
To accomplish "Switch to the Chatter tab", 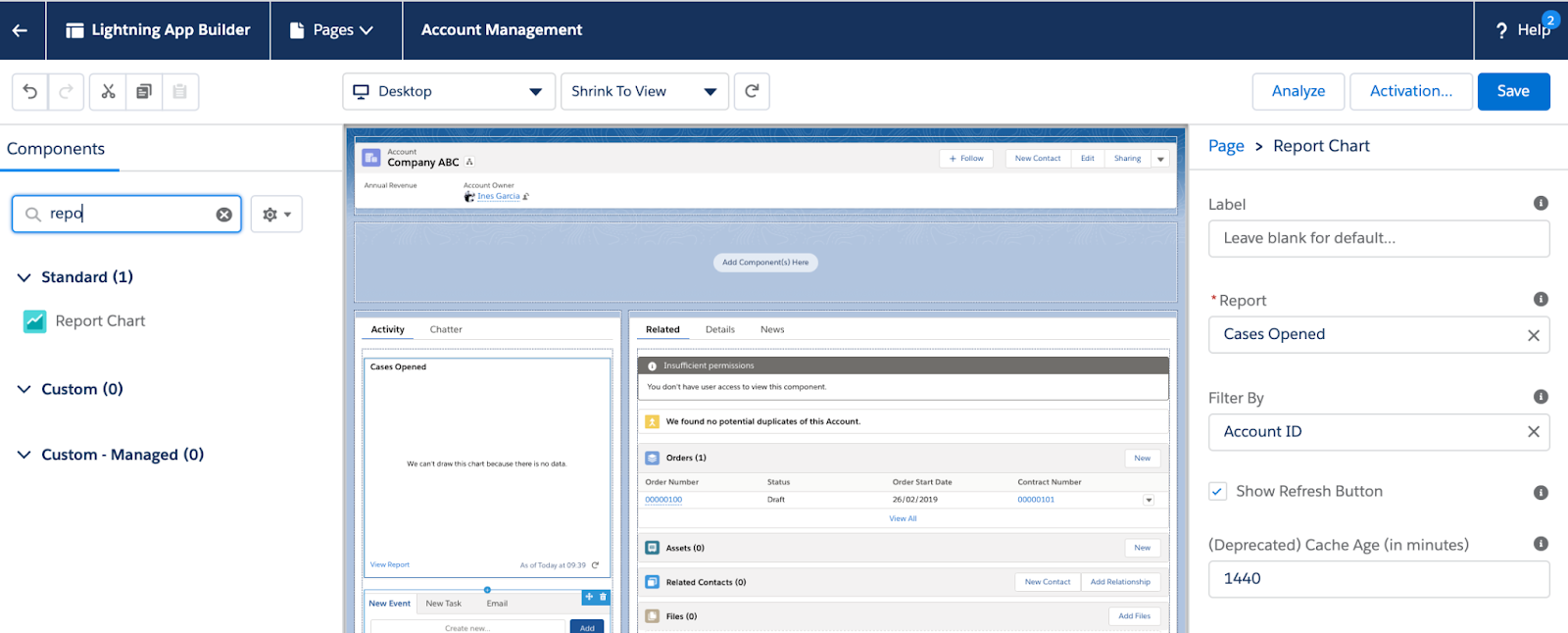I will pyautogui.click(x=446, y=329).
